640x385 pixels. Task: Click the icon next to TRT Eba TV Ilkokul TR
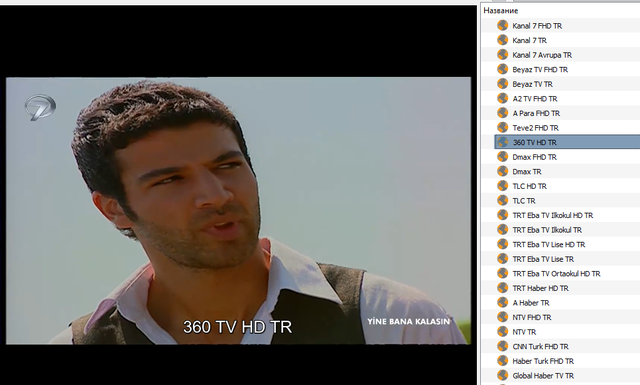coord(502,229)
